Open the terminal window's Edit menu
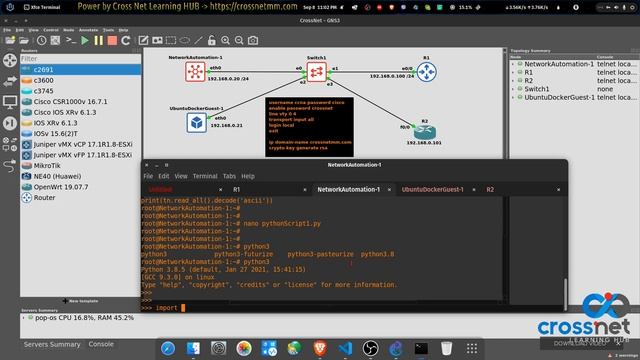 164,176
